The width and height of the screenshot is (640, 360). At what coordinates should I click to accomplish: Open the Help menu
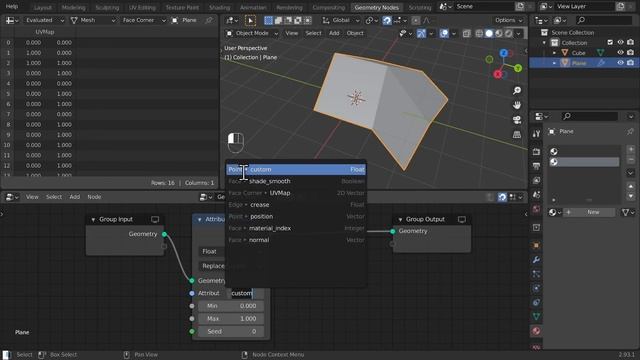coord(12,7)
